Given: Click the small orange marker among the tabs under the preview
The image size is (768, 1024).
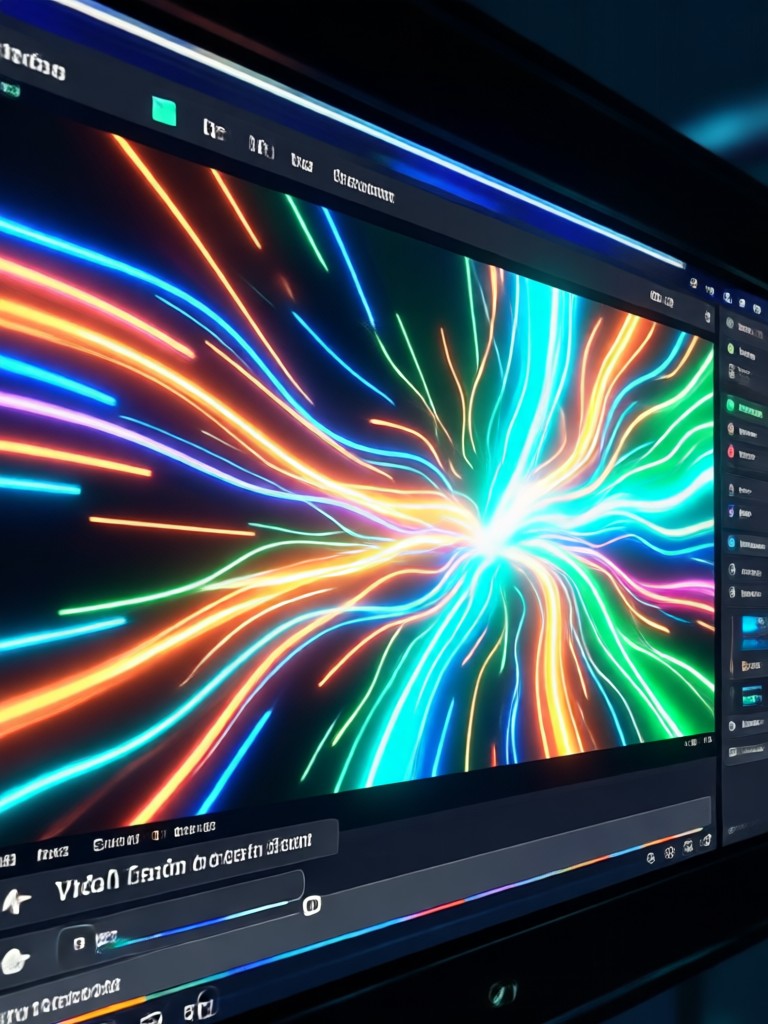Looking at the screenshot, I should pyautogui.click(x=155, y=835).
